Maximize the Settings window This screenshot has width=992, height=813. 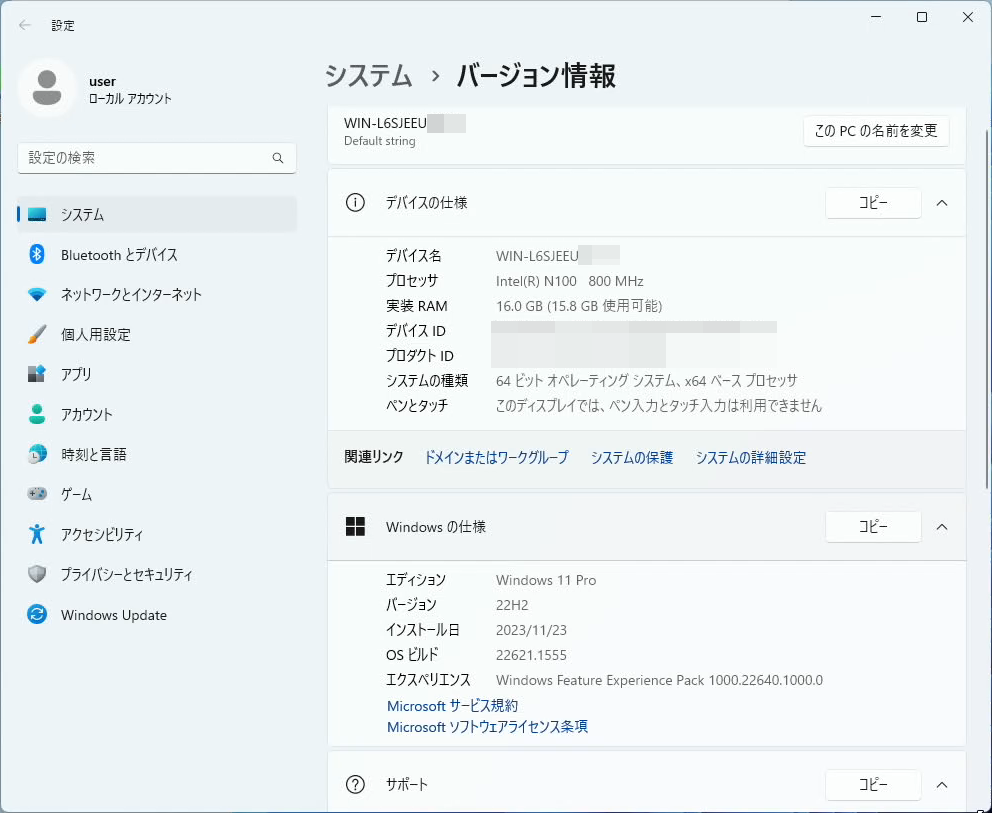pyautogui.click(x=922, y=17)
